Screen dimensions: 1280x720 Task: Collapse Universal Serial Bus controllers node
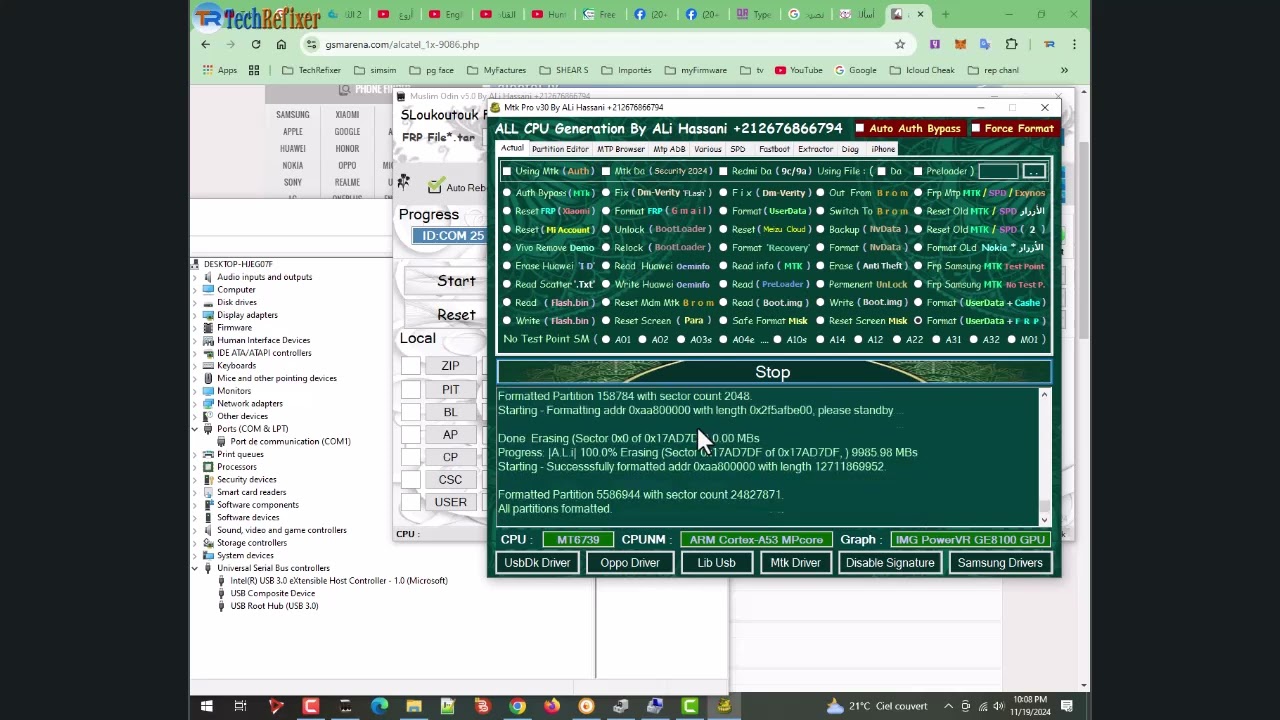click(196, 568)
